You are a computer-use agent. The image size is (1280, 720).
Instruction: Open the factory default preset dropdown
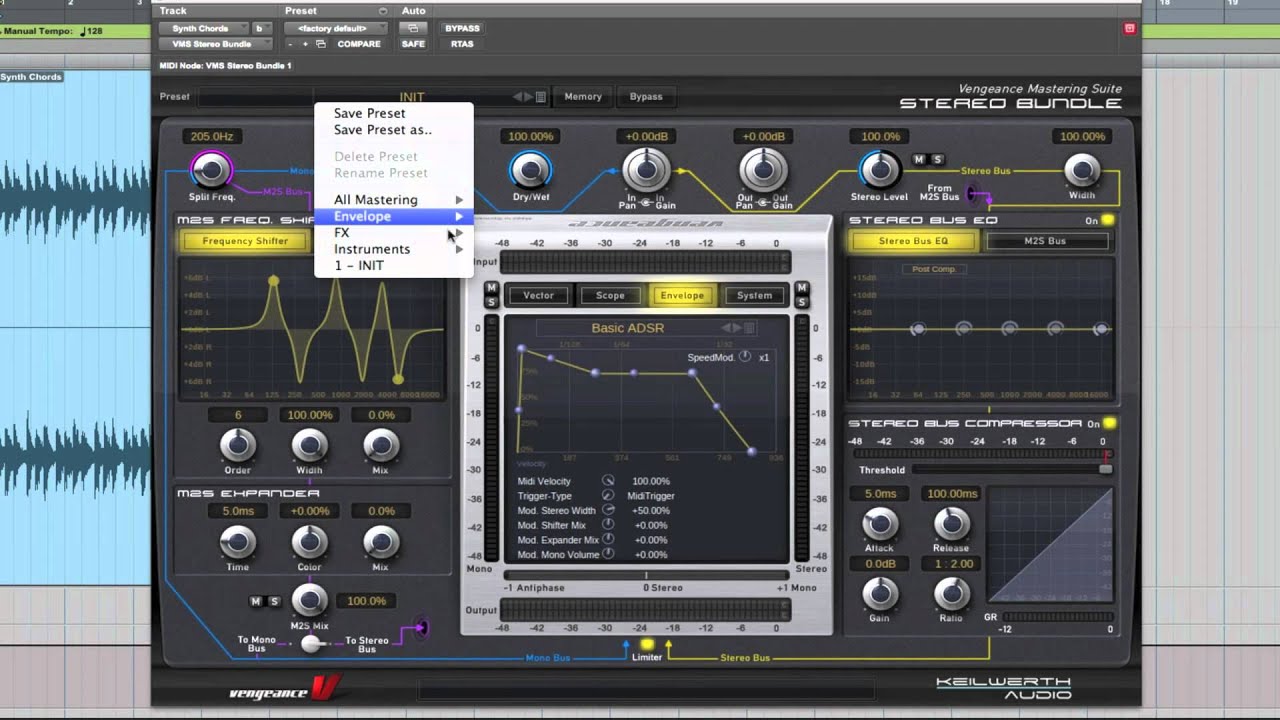337,28
